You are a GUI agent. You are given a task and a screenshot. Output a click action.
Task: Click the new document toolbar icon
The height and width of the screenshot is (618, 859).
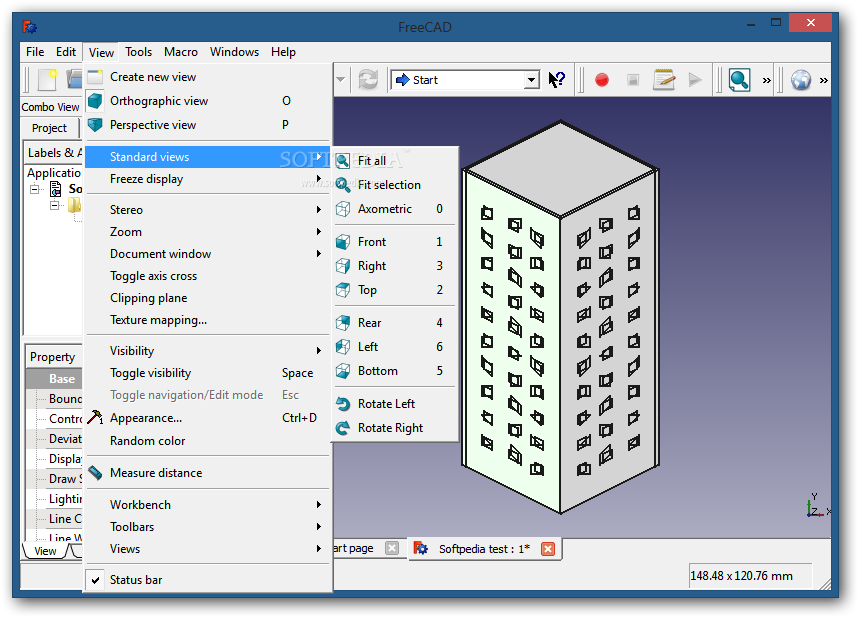tap(47, 80)
